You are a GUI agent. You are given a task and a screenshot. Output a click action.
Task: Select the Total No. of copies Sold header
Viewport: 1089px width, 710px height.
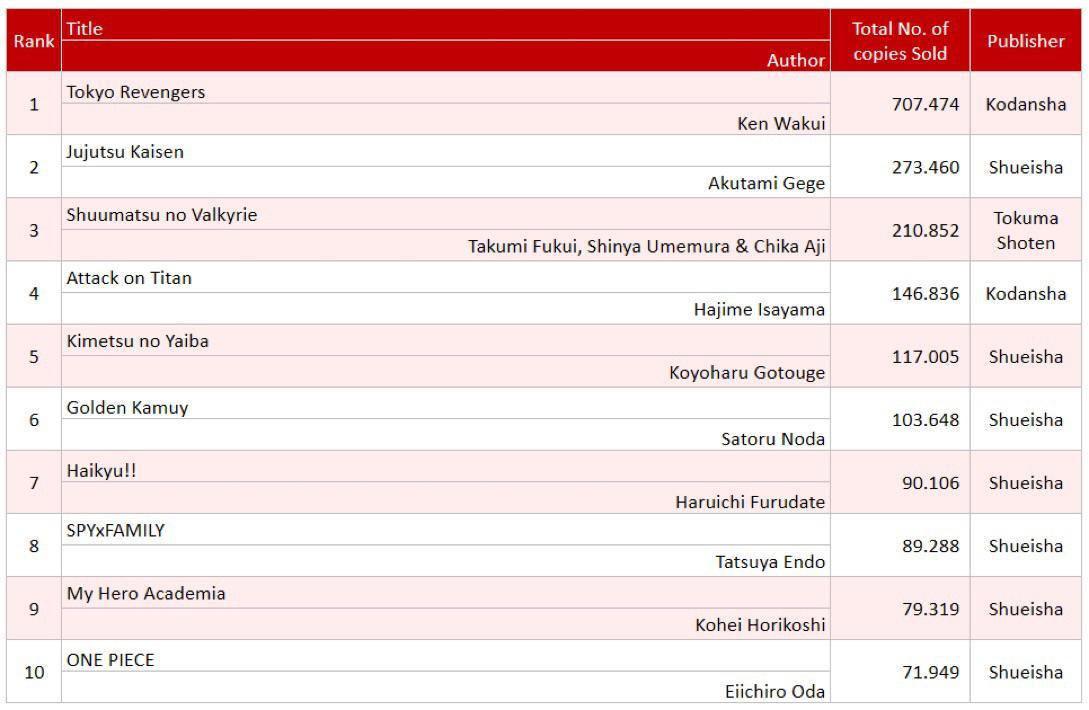pyautogui.click(x=899, y=41)
